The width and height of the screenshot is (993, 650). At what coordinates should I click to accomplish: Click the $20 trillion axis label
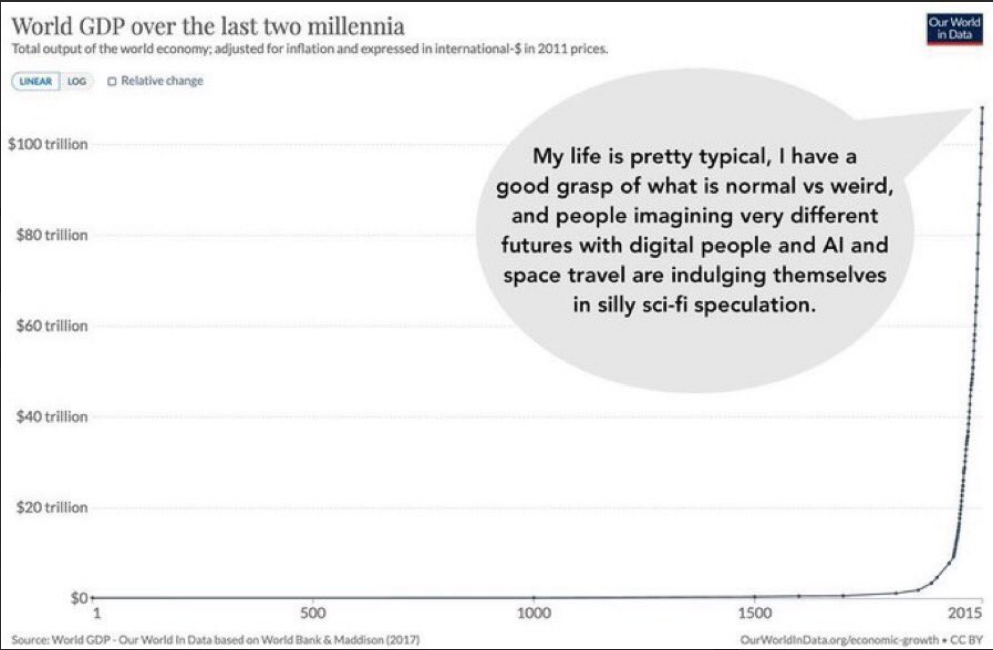click(x=52, y=507)
